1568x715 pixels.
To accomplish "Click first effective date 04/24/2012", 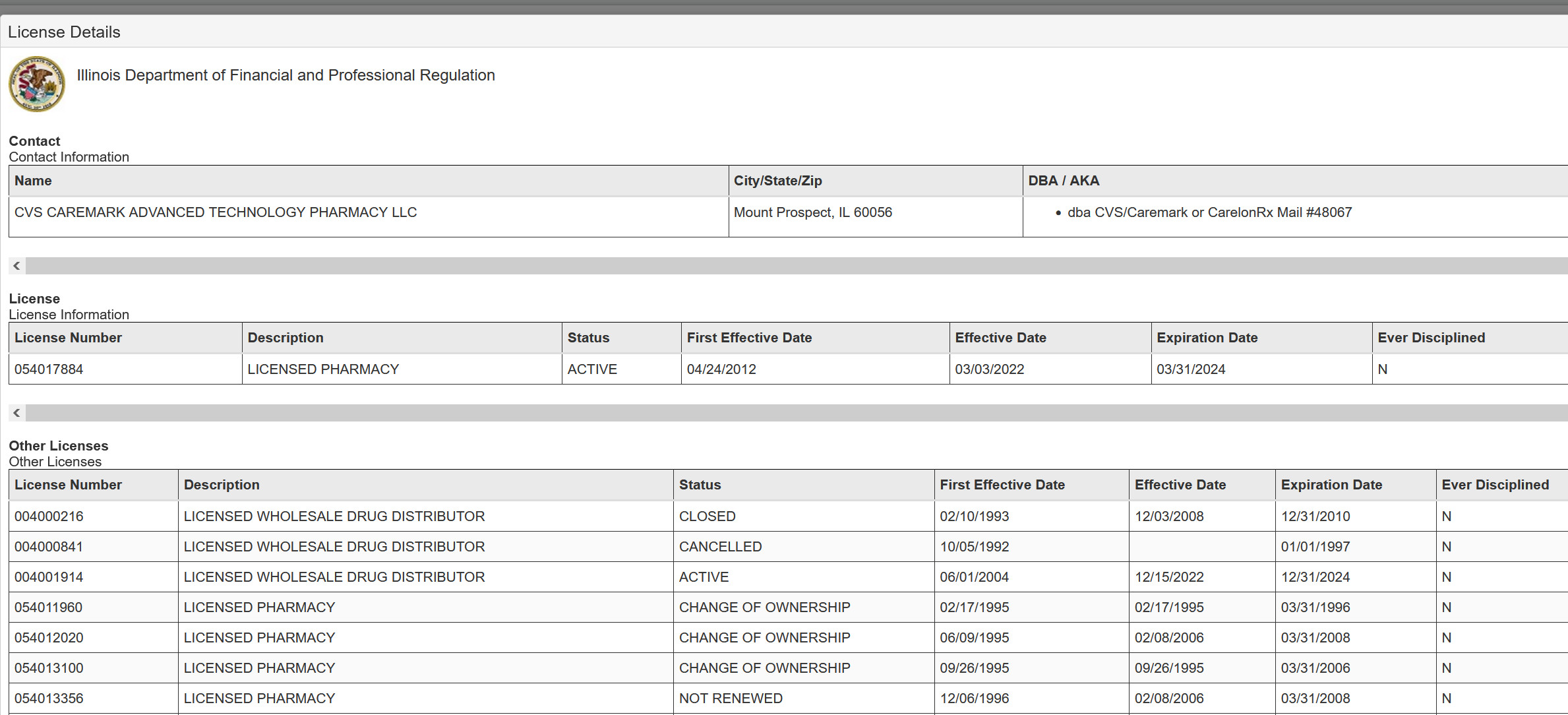I will point(721,369).
